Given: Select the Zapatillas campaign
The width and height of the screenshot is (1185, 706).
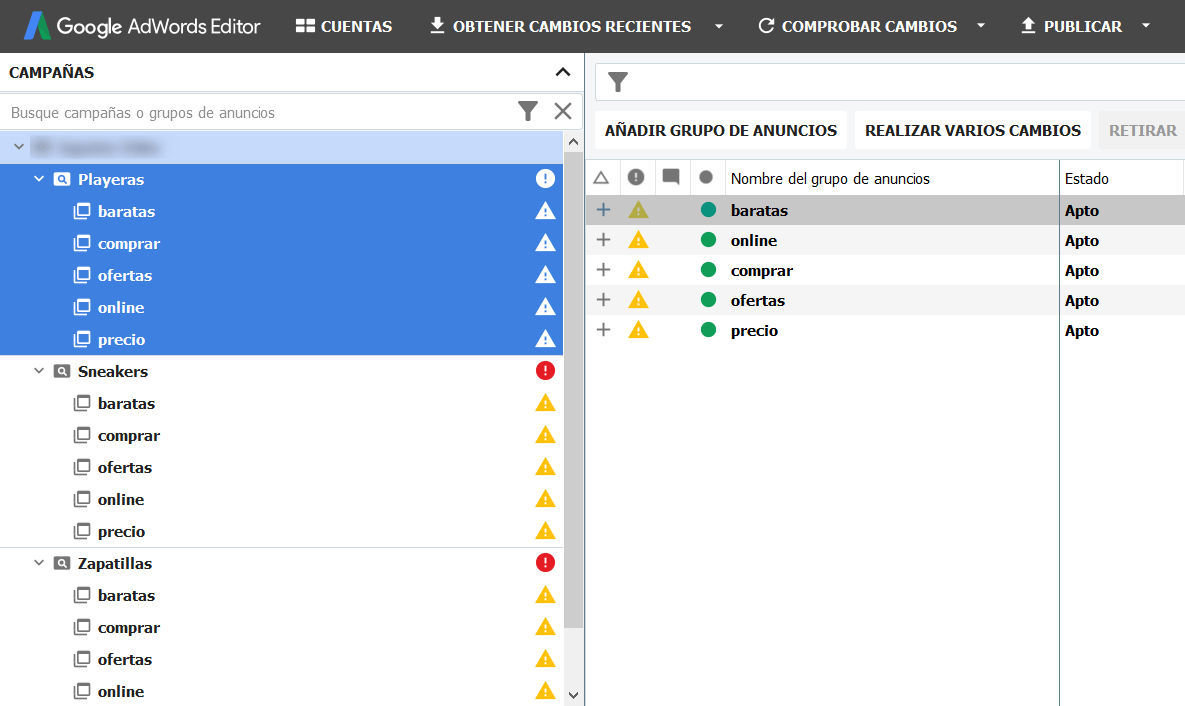Looking at the screenshot, I should coord(115,564).
